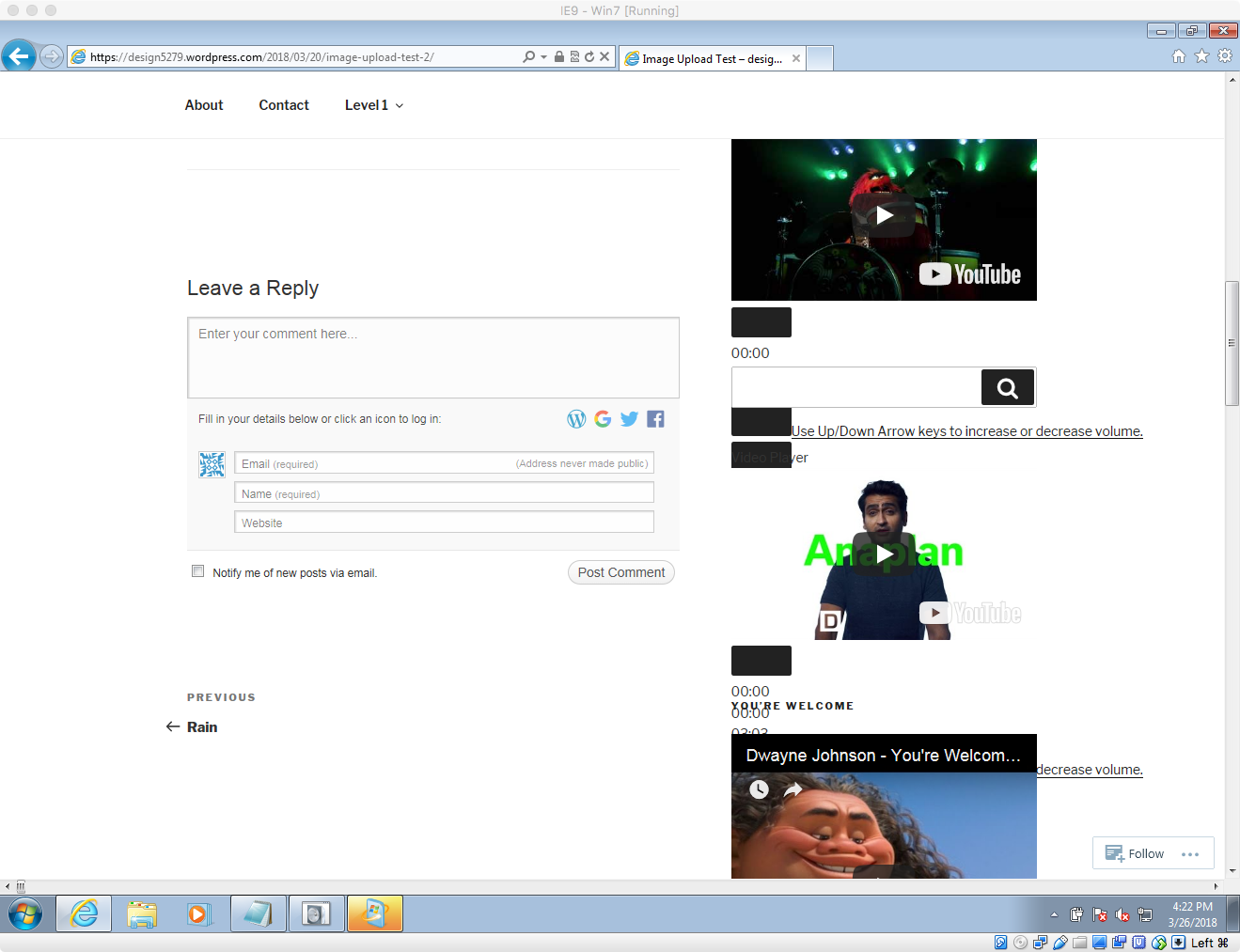Log in with the Facebook icon

(x=655, y=419)
